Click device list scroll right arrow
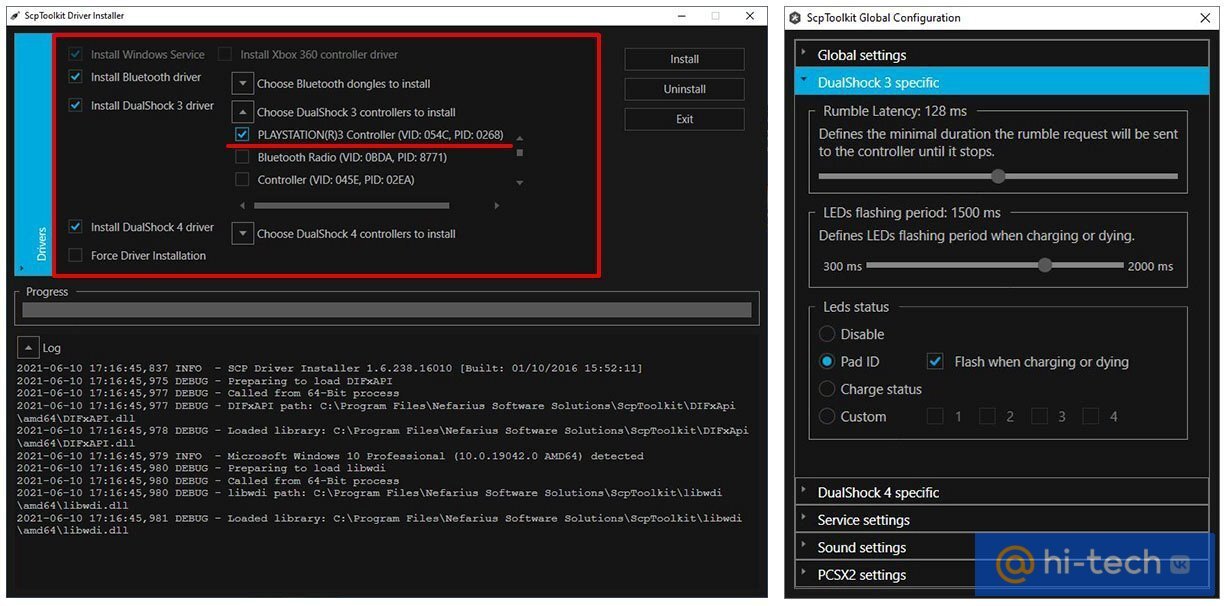Screen dimensions: 1225x606 tap(497, 206)
